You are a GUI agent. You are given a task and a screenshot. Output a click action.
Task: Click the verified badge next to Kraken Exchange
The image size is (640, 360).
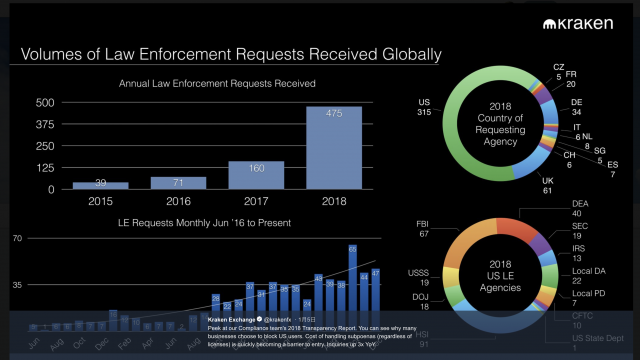coord(259,319)
